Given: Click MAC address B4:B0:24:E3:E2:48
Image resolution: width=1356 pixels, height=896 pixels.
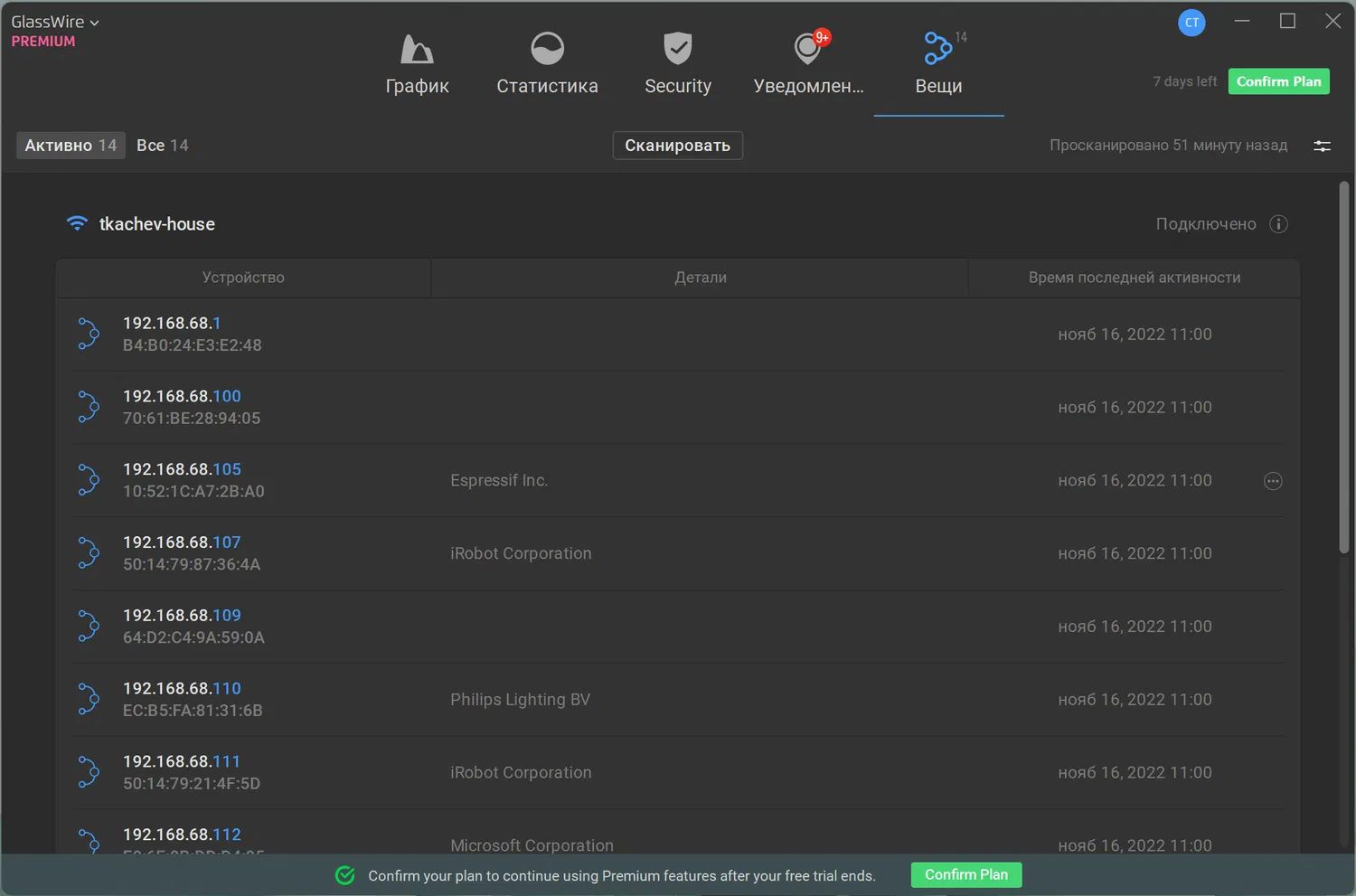Looking at the screenshot, I should [193, 345].
